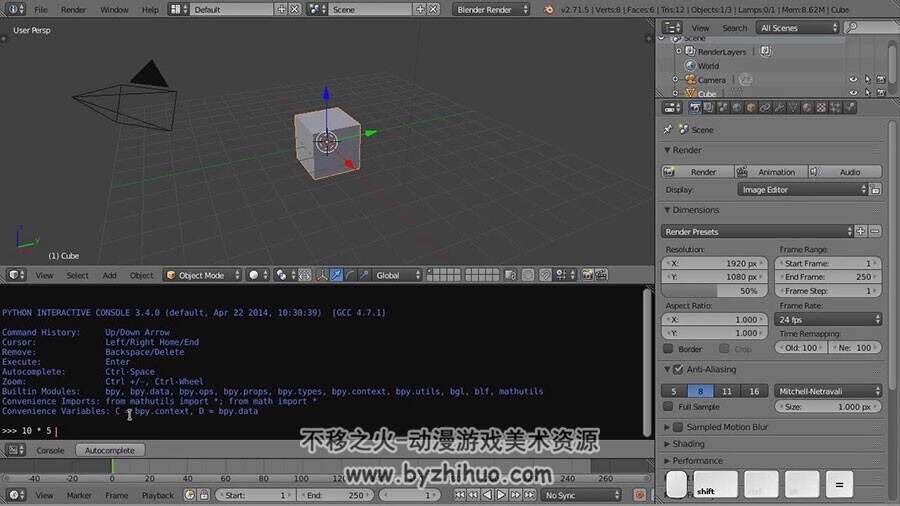
Task: Open the 24 fps frame rate dropdown
Action: pyautogui.click(x=828, y=319)
